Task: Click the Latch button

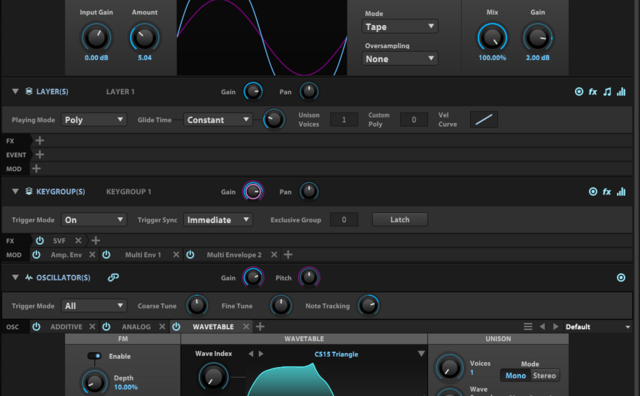Action: (x=400, y=220)
